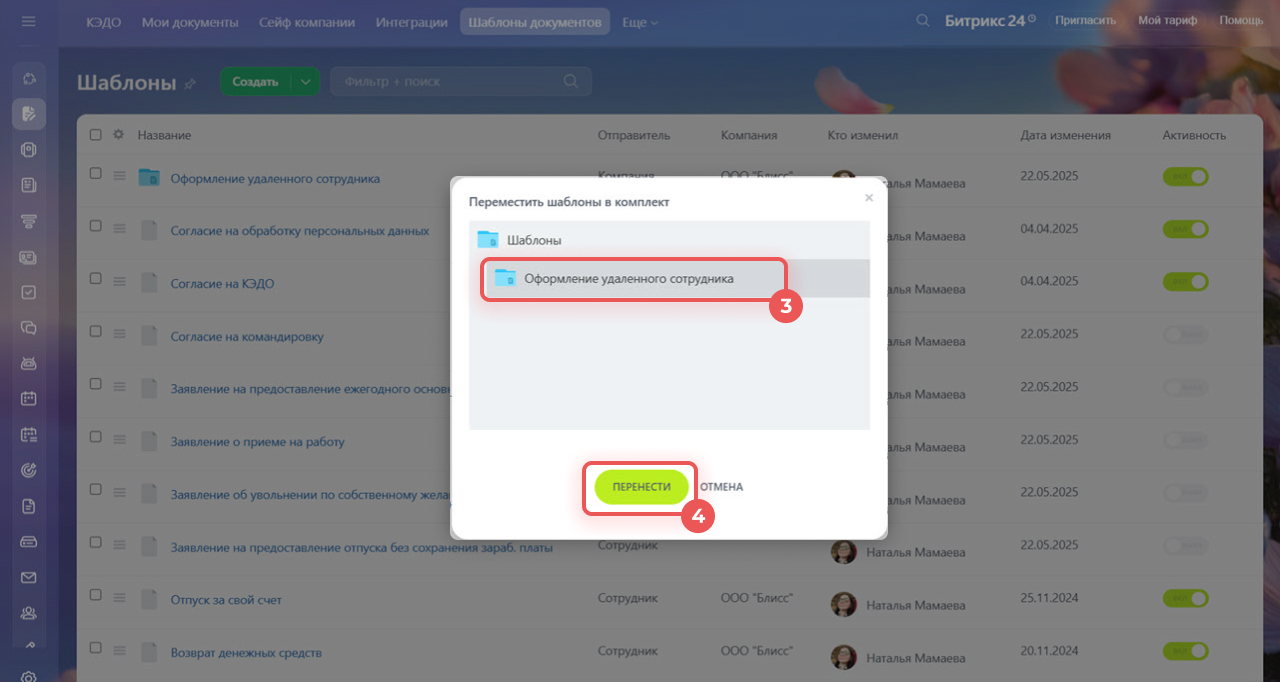Image resolution: width=1280 pixels, height=682 pixels.
Task: Click ОТМЕНА to cancel moving
Action: coord(721,487)
